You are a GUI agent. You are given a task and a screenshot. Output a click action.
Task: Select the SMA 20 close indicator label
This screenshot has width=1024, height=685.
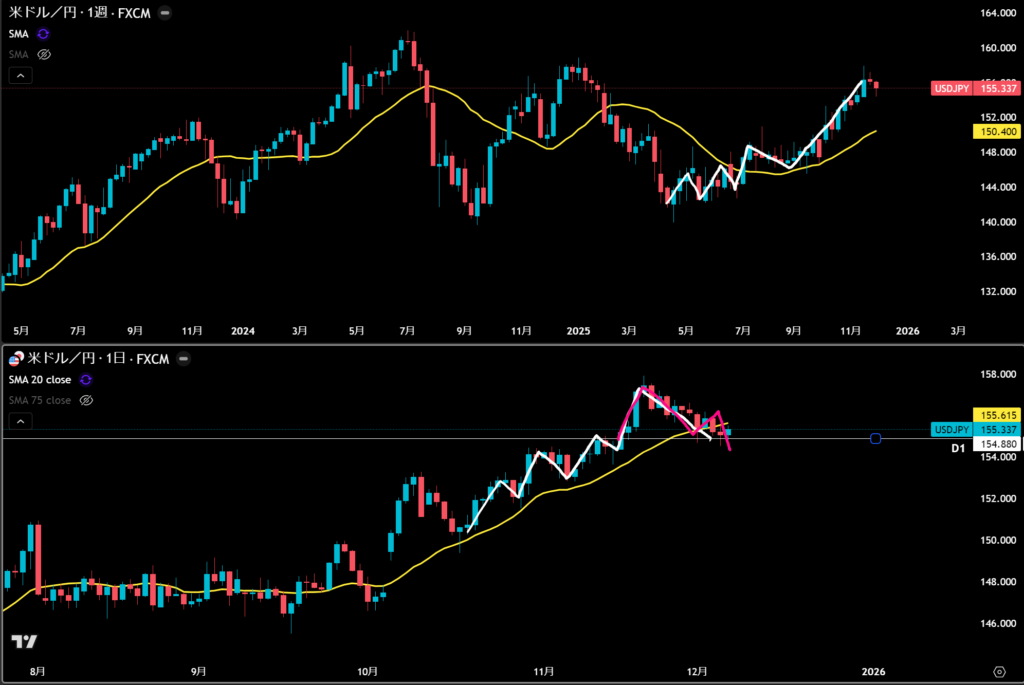[x=40, y=380]
